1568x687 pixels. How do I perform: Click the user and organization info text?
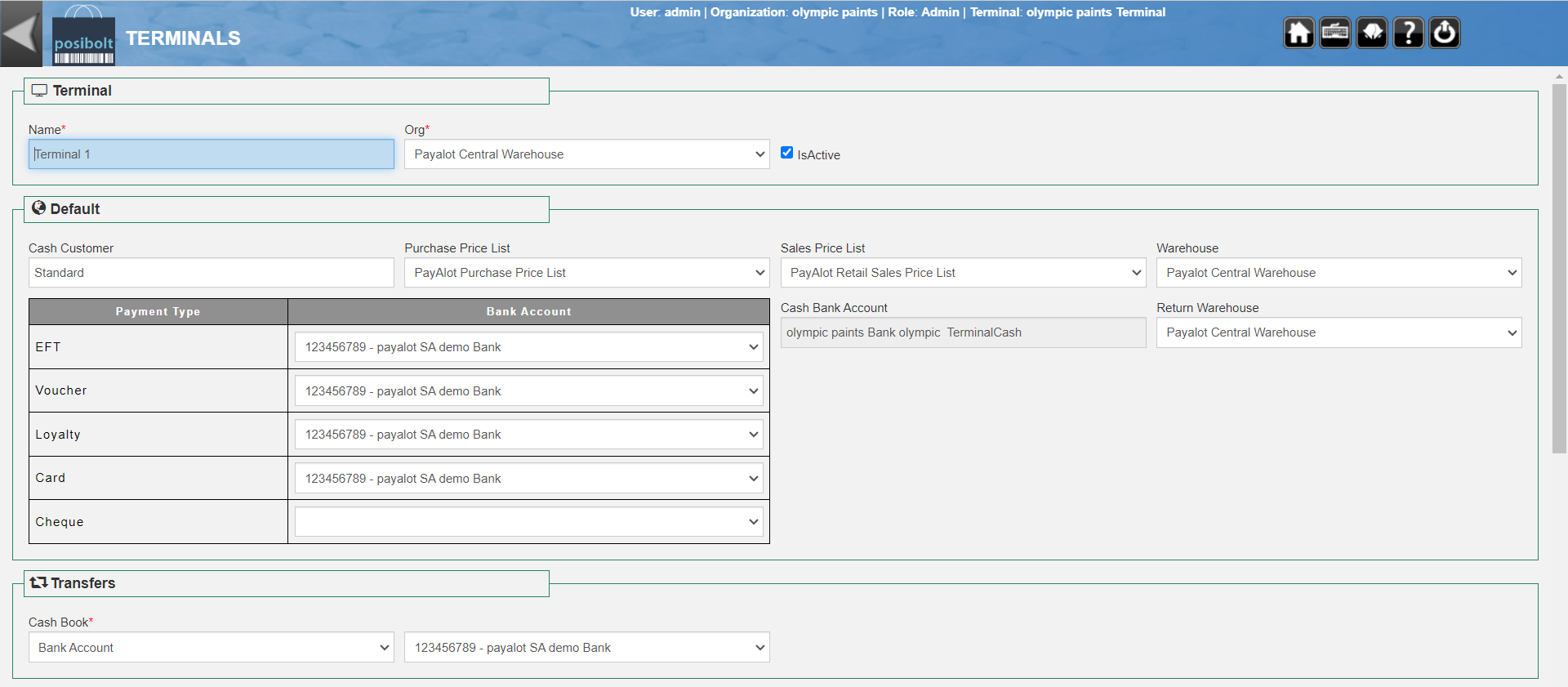pos(898,12)
